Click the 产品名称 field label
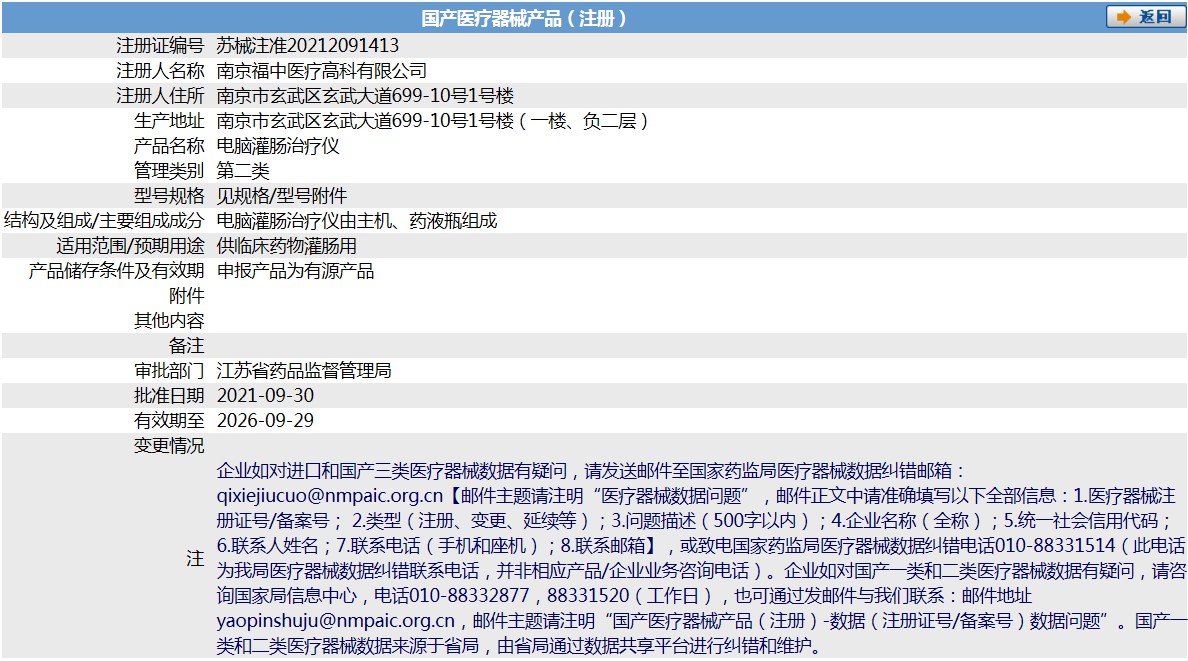Image resolution: width=1188 pixels, height=661 pixels. coord(169,146)
